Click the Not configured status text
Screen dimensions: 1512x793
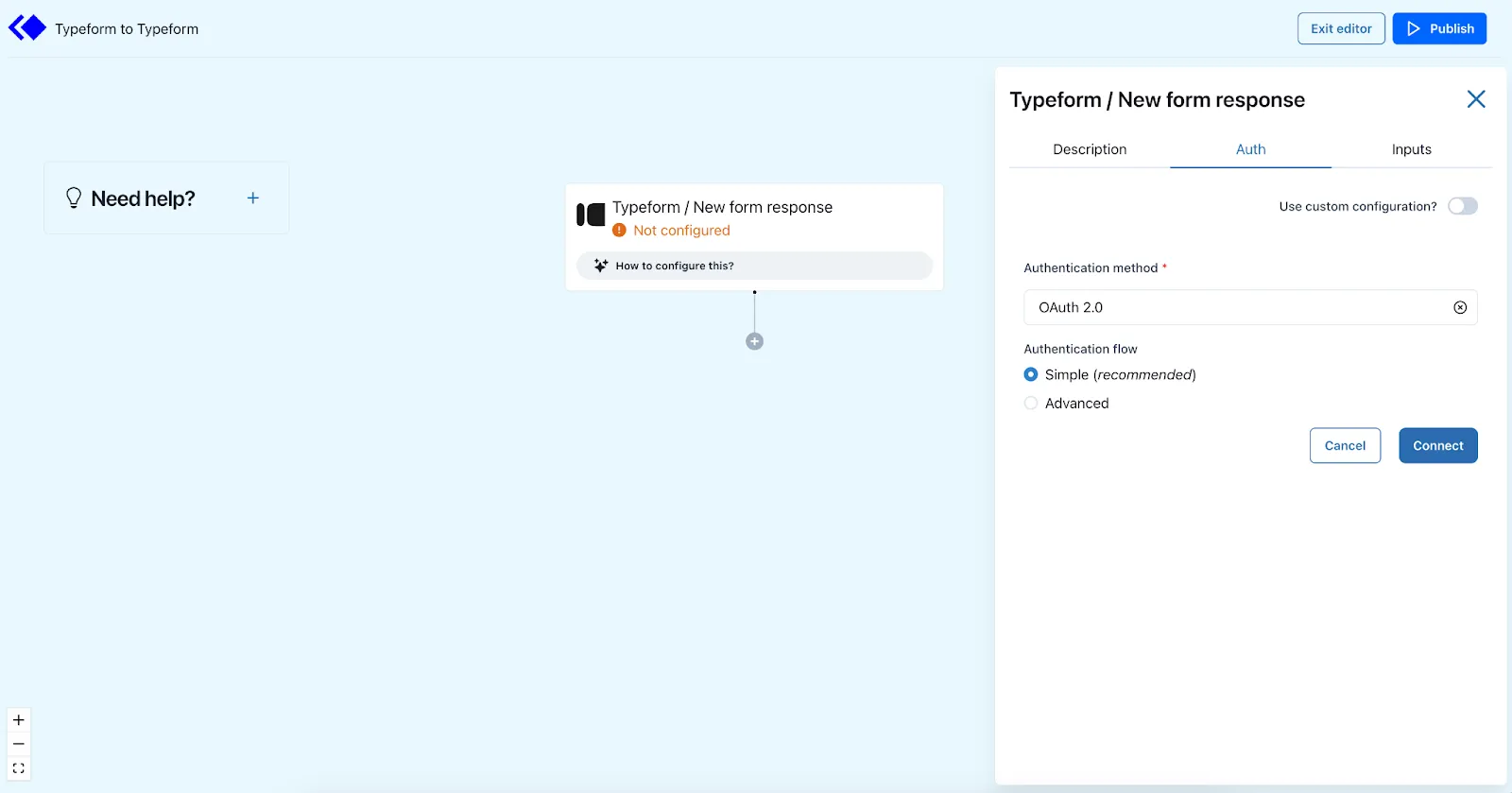681,231
